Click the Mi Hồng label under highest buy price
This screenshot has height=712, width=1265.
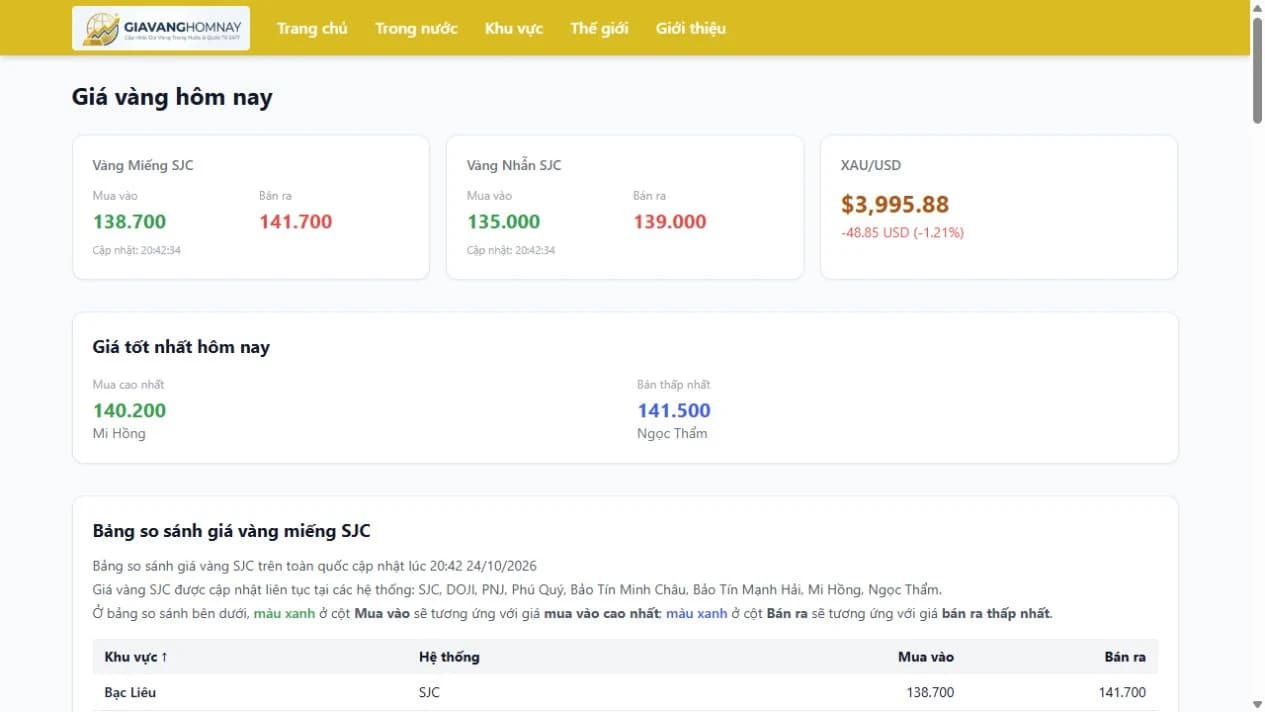pyautogui.click(x=119, y=433)
